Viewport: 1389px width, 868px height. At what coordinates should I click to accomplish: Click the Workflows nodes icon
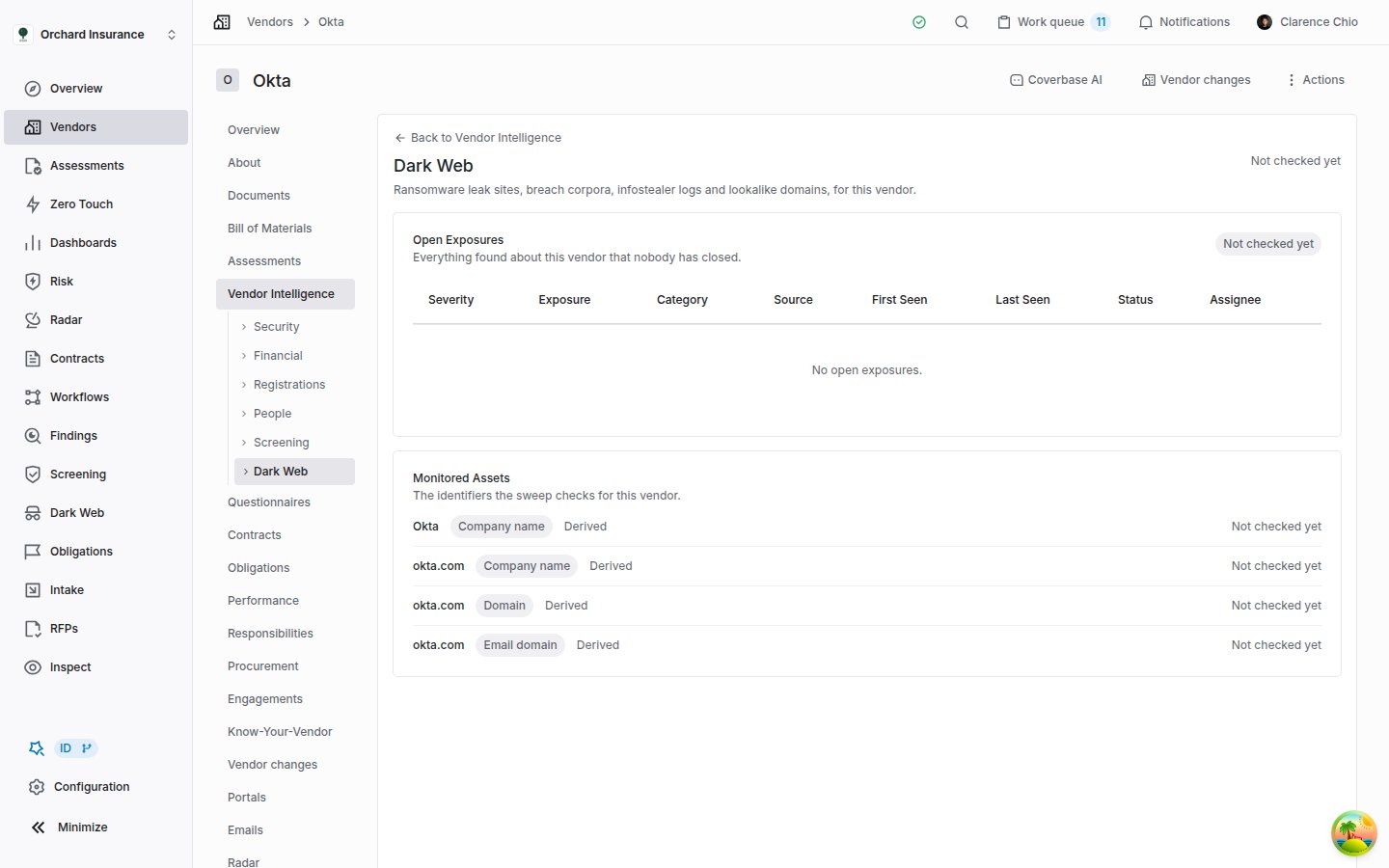(x=33, y=397)
